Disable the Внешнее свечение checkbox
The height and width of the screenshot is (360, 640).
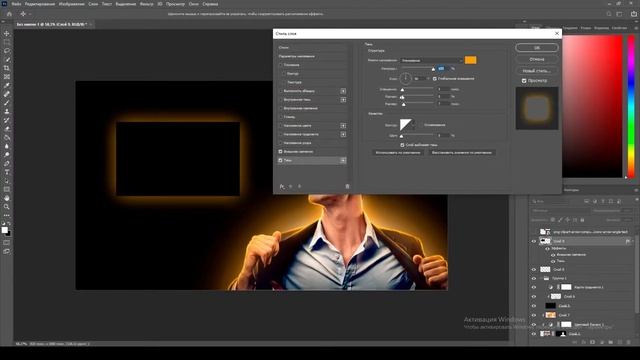coord(280,151)
